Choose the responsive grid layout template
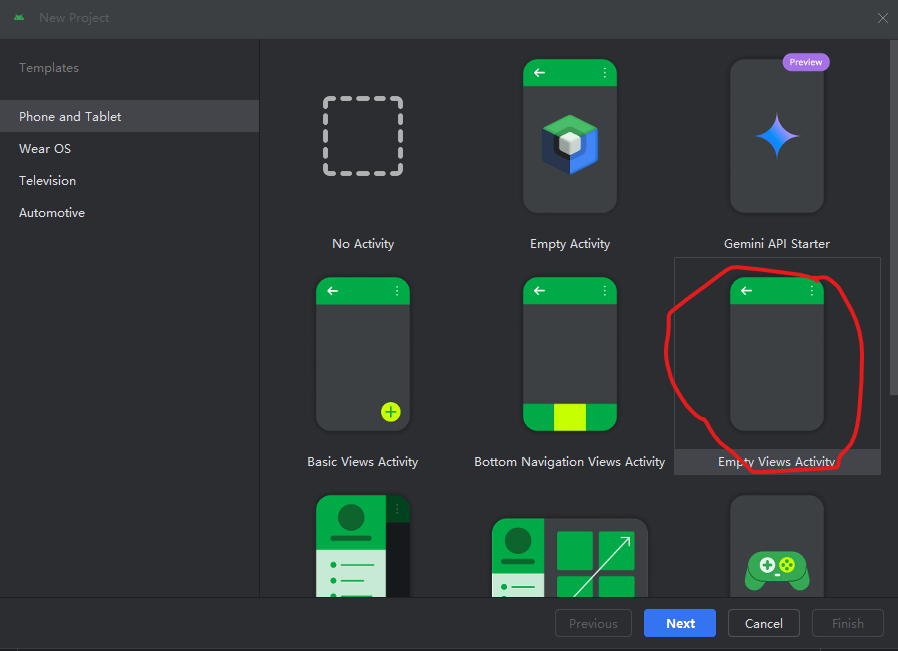898x651 pixels. (x=570, y=557)
